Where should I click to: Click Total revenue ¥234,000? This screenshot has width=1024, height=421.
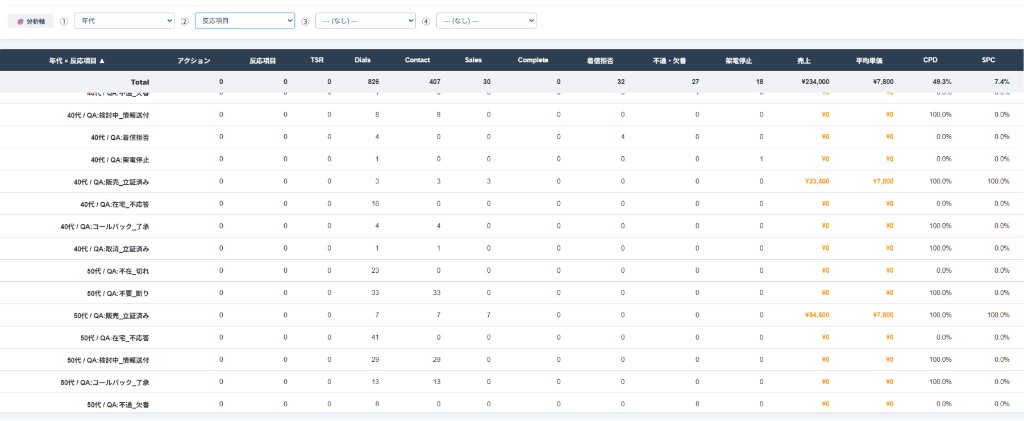click(x=814, y=82)
